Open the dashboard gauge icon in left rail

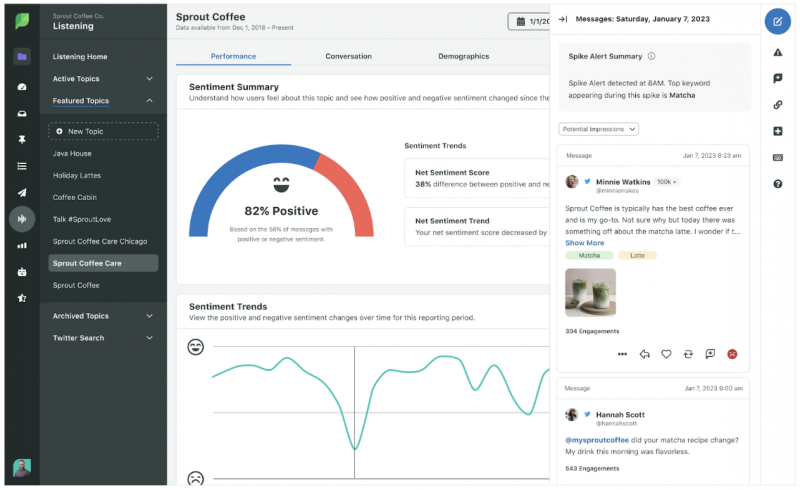[22, 87]
